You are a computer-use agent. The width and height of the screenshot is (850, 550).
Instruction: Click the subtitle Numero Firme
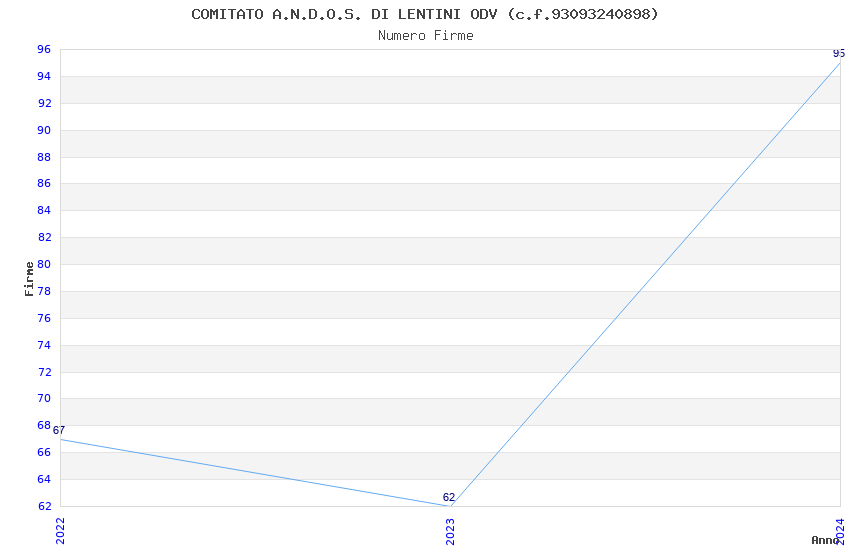426,36
